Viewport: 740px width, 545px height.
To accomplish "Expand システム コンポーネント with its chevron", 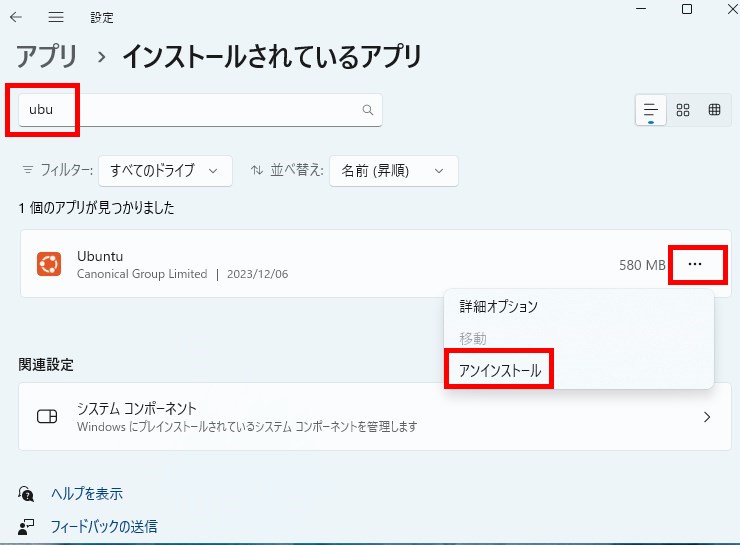I will tap(706, 417).
